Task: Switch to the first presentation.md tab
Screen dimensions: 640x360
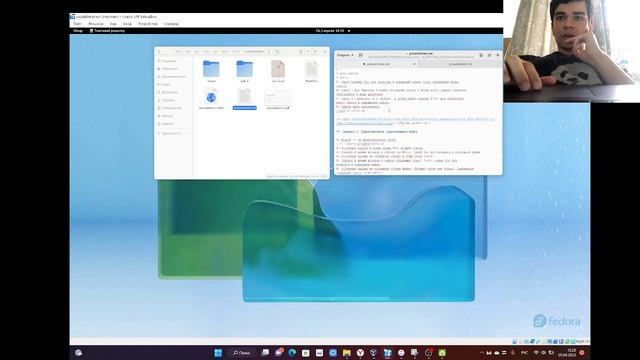Action: coord(377,64)
